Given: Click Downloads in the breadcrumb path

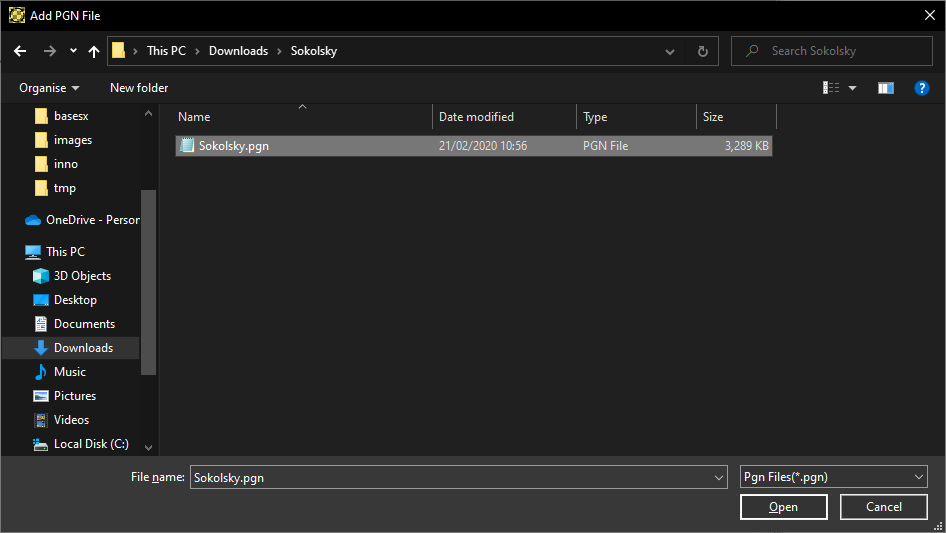Looking at the screenshot, I should point(238,51).
